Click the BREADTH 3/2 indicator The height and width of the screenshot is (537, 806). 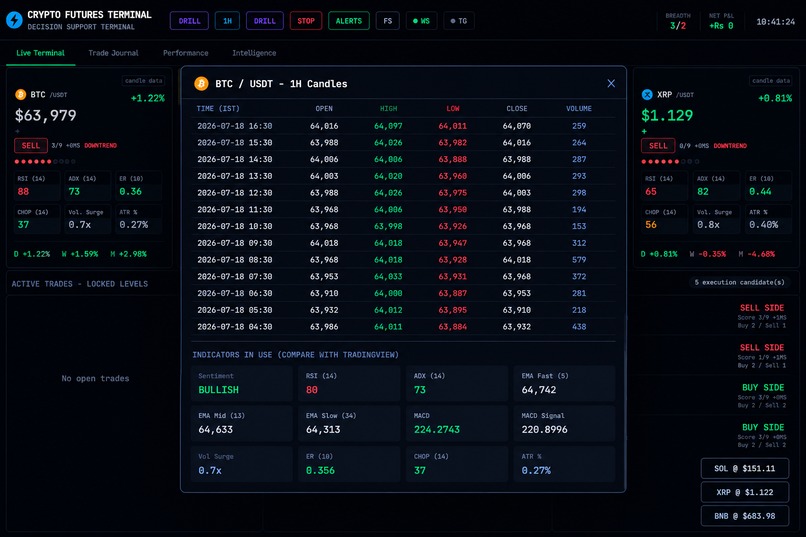pyautogui.click(x=677, y=21)
